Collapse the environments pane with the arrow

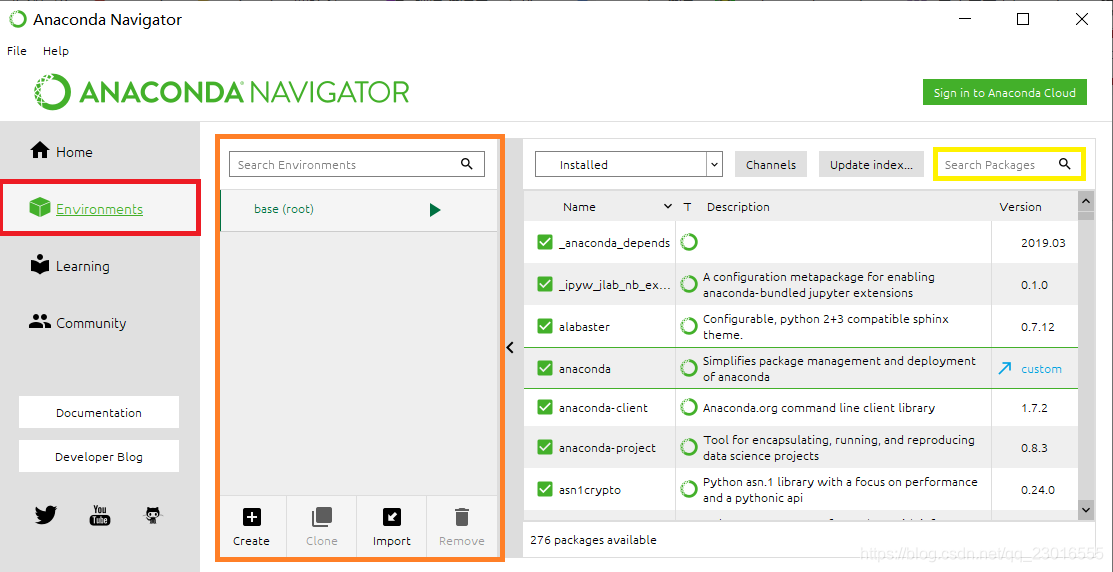[510, 347]
